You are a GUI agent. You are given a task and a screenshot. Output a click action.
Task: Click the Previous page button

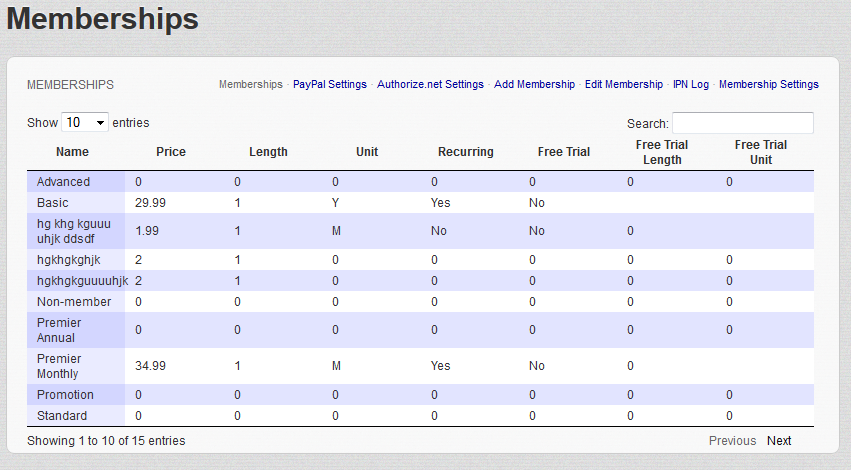click(733, 441)
